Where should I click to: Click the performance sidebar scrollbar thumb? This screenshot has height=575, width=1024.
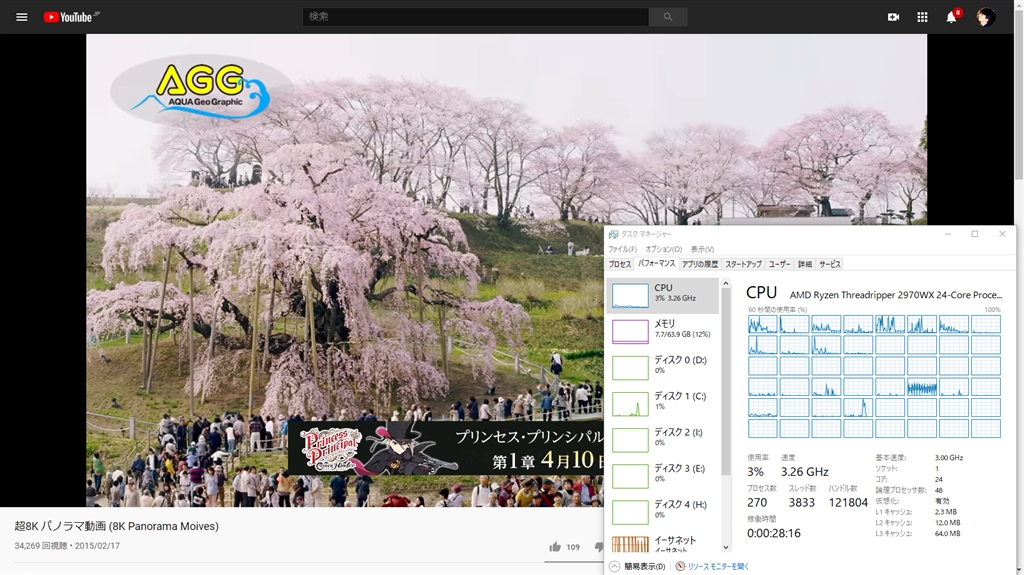726,382
